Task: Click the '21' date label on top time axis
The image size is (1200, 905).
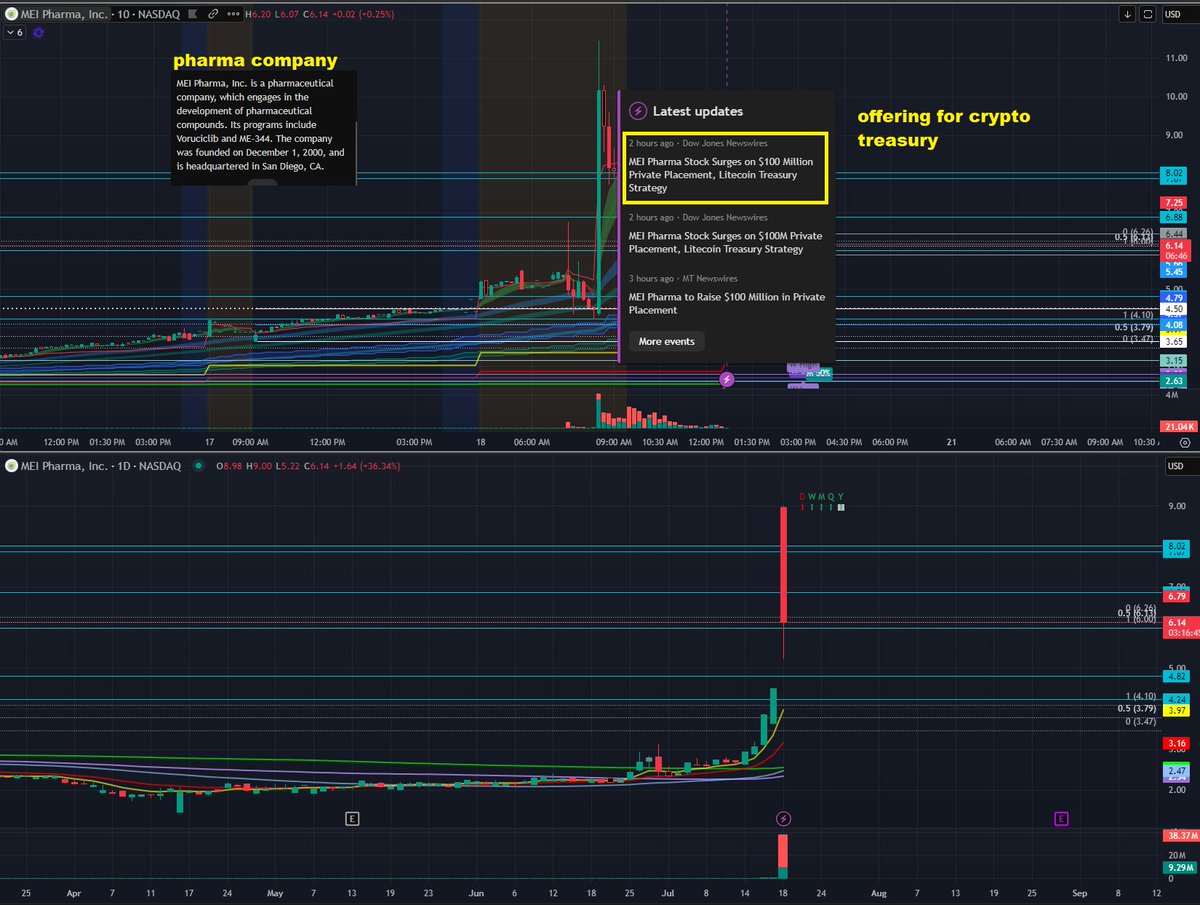Action: coord(952,442)
